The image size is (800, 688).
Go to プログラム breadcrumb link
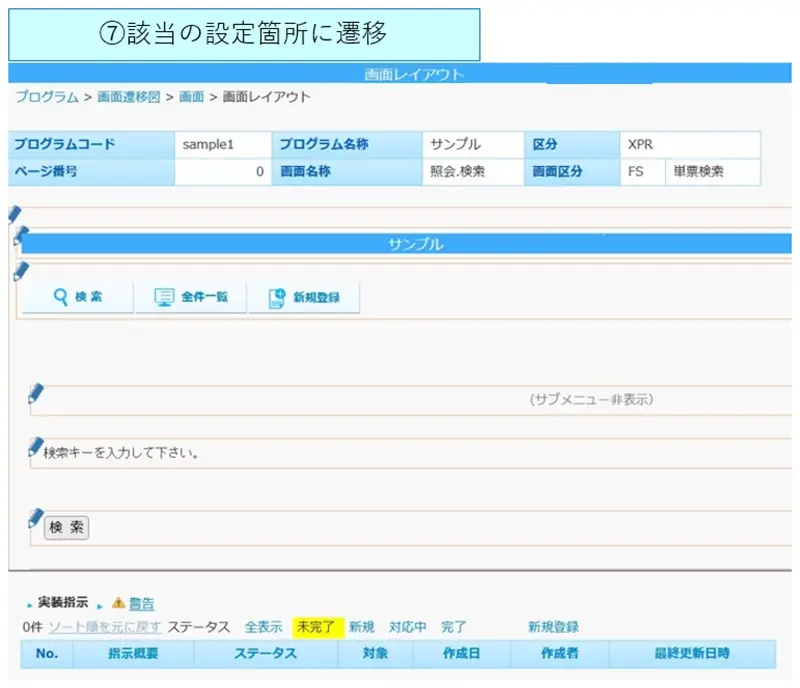point(47,97)
